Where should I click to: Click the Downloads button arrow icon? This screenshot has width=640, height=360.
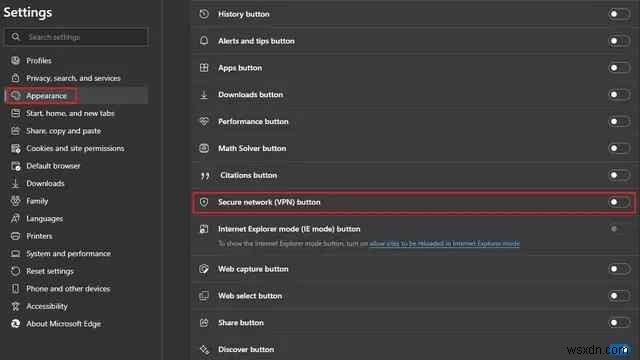(204, 95)
